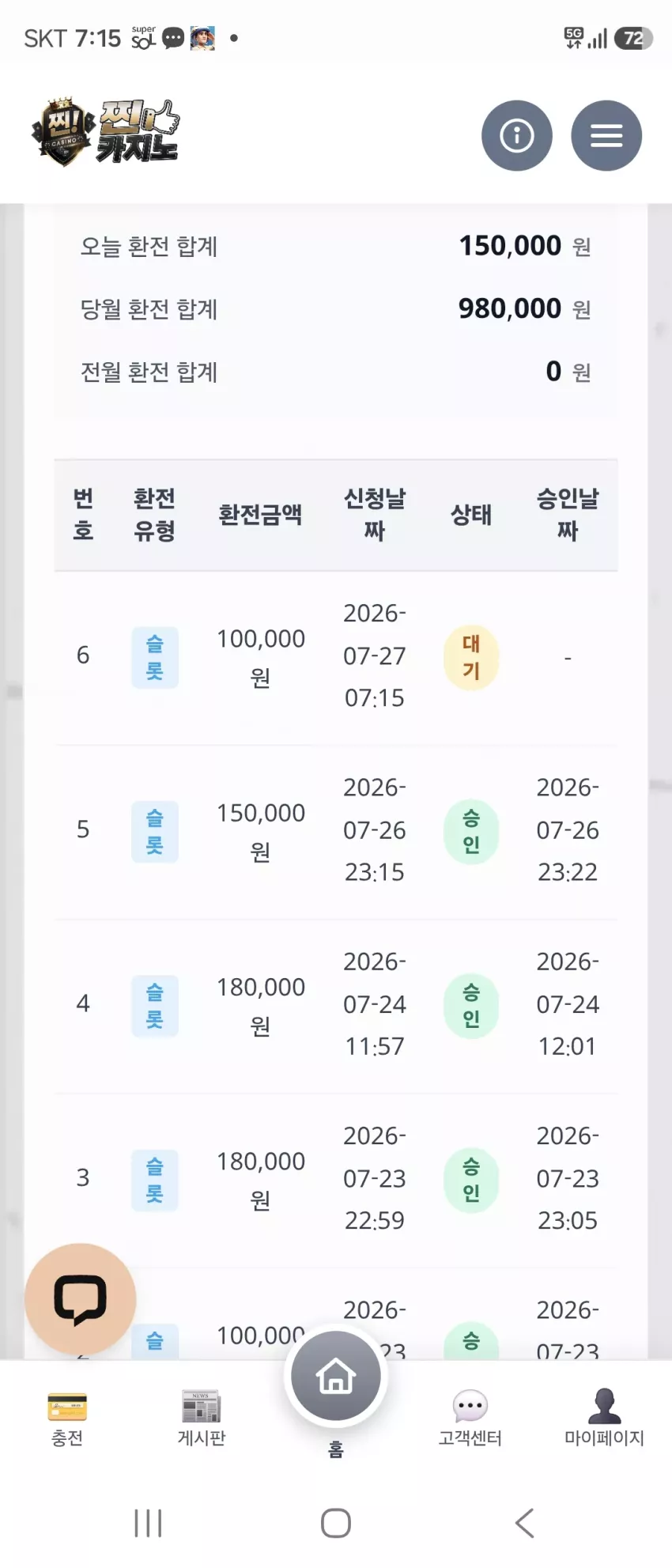The height and width of the screenshot is (1568, 672).
Task: Tap the 대기 status badge on row 6
Action: [471, 657]
